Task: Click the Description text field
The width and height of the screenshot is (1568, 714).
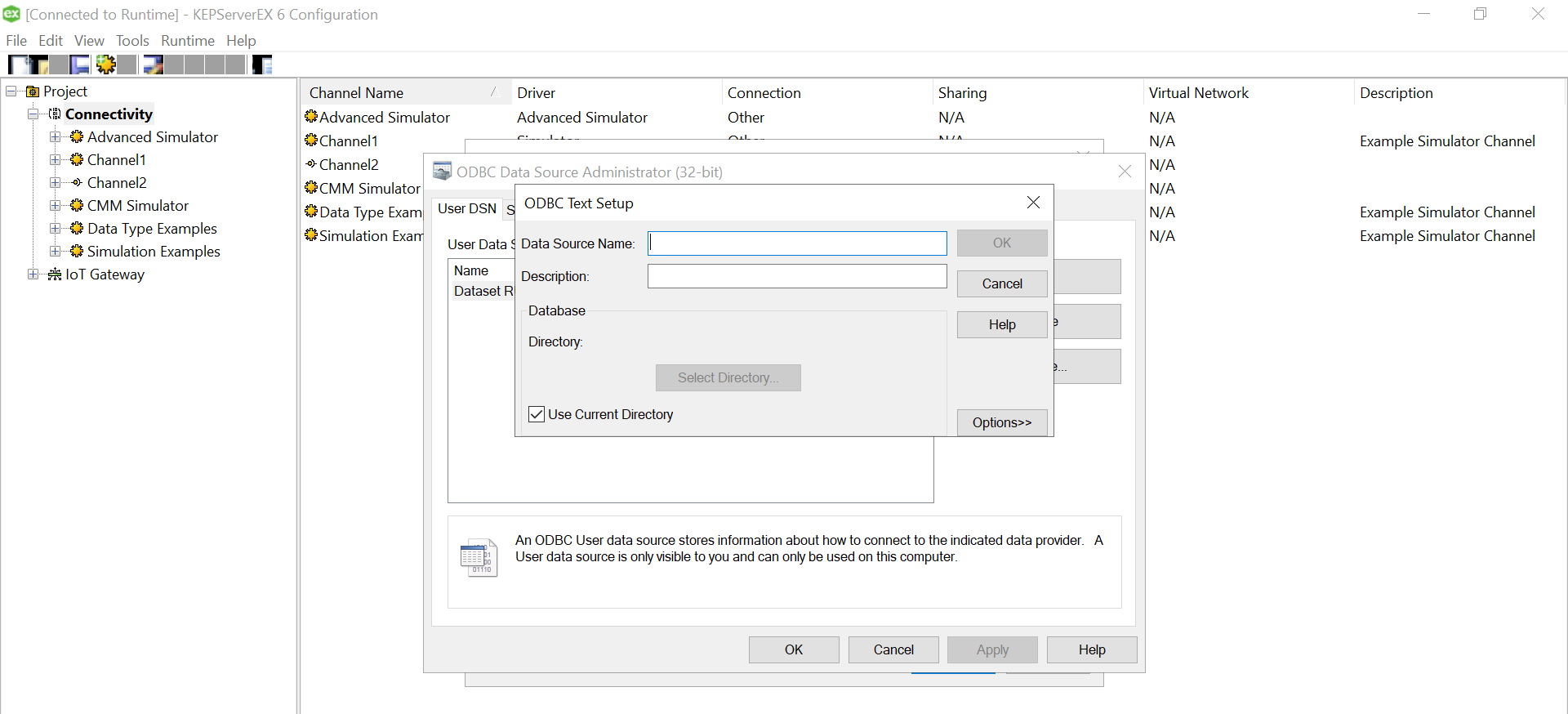Action: [x=796, y=276]
